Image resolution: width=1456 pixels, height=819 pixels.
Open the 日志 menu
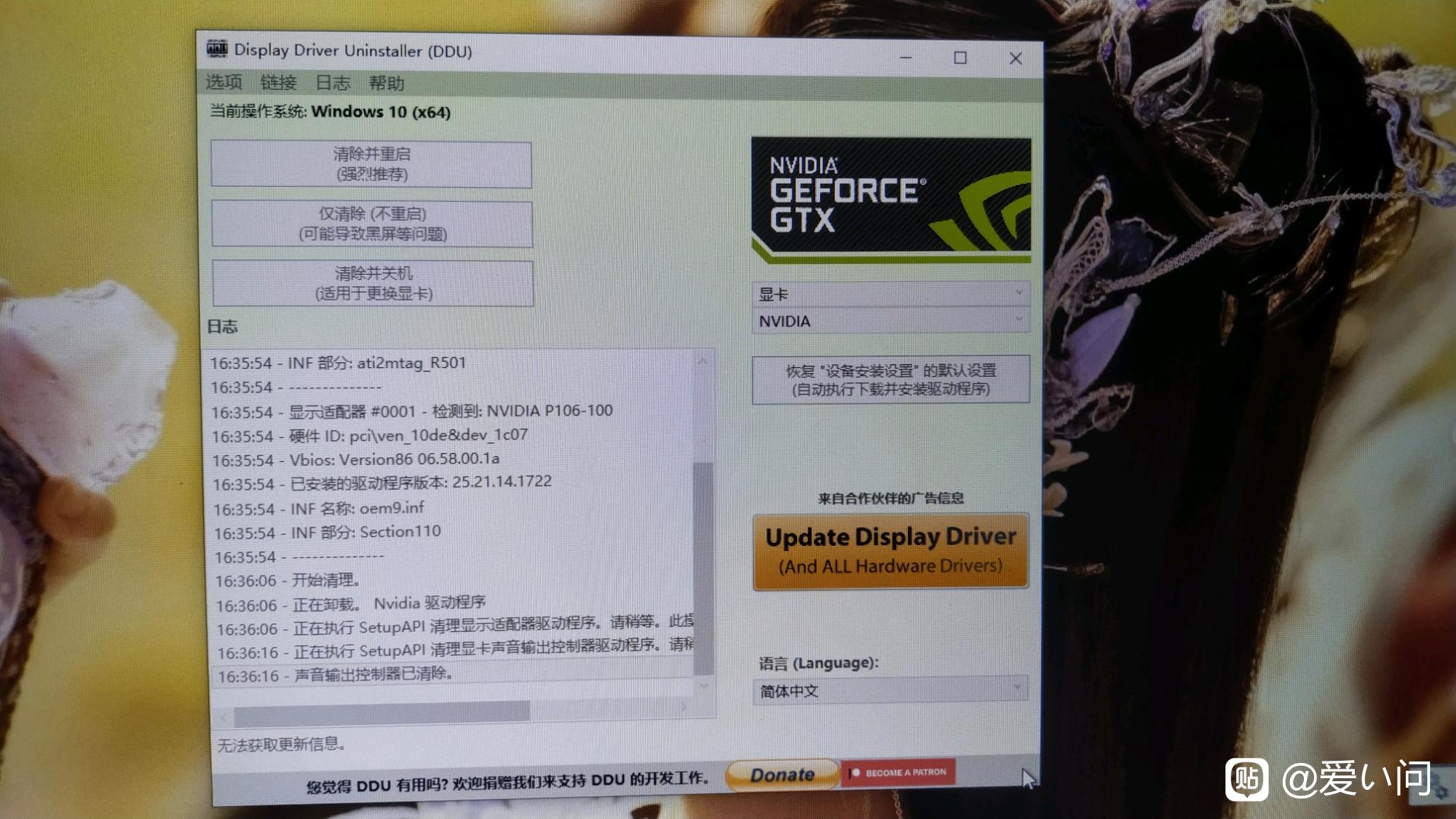point(333,83)
